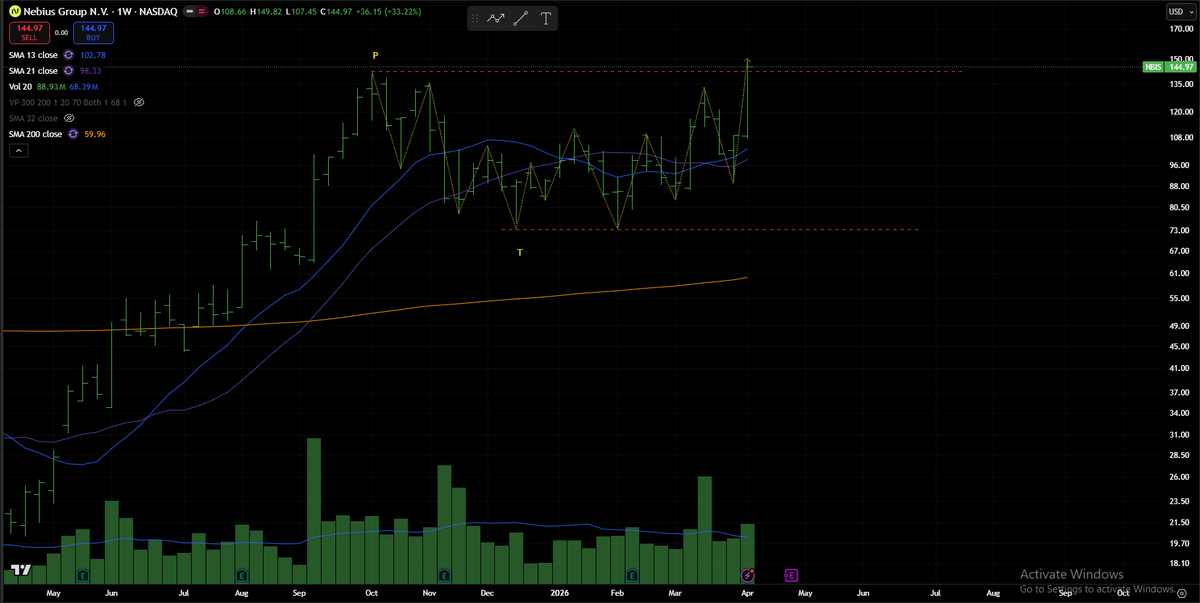
Task: Grab the drawing toolbar drag handle
Action: point(475,18)
